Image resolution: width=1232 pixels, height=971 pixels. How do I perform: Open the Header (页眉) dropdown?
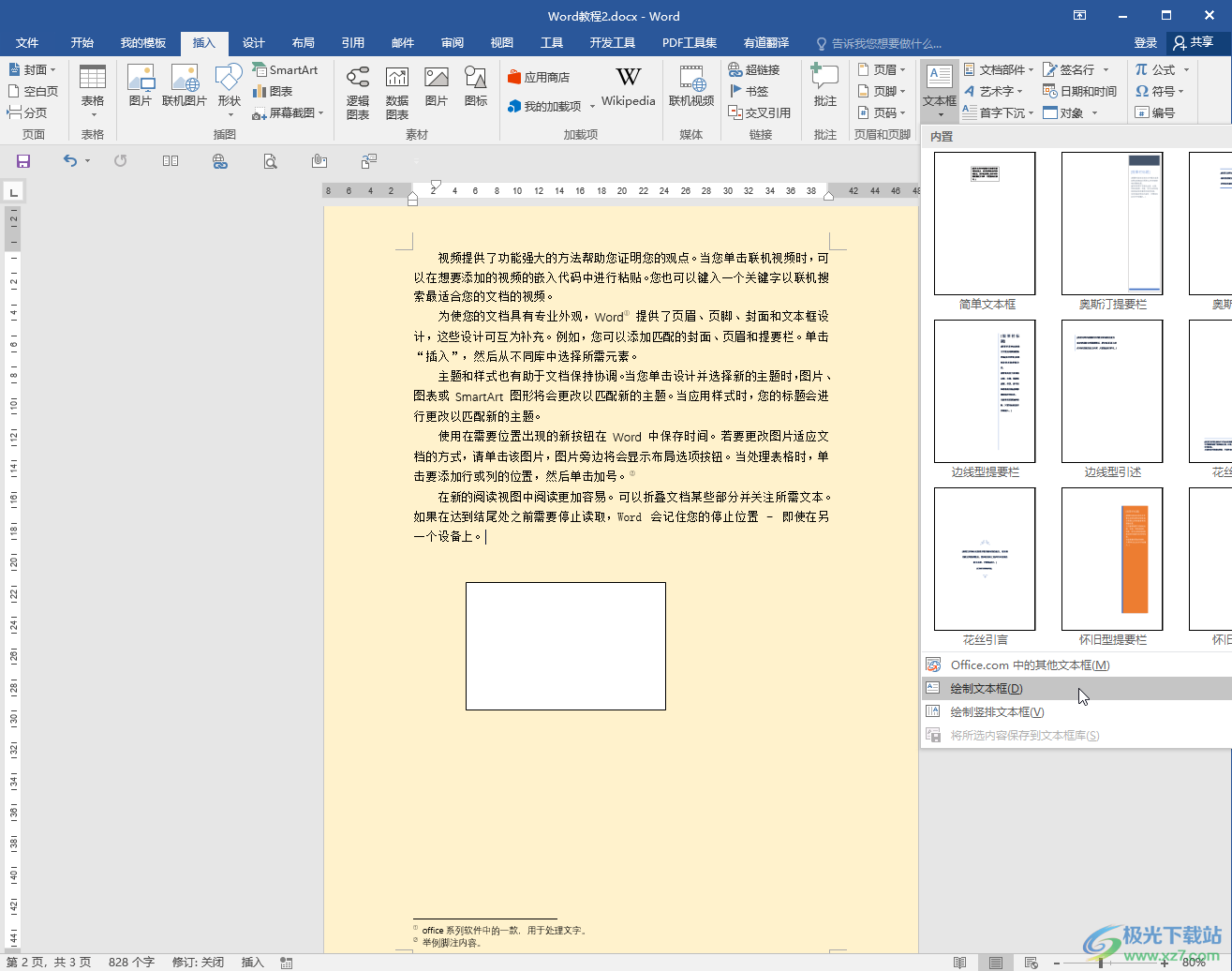point(882,69)
